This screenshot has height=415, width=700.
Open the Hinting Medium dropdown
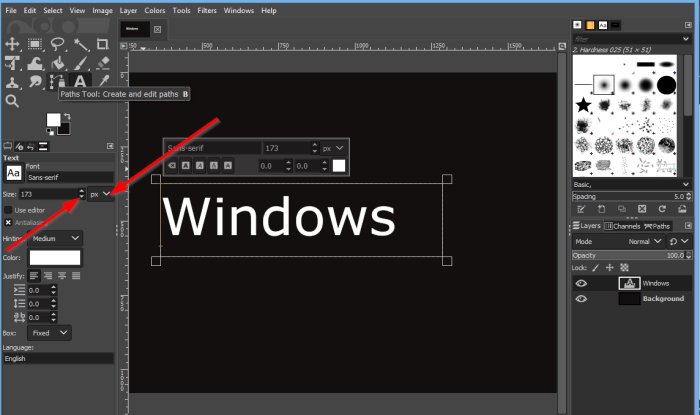point(55,238)
